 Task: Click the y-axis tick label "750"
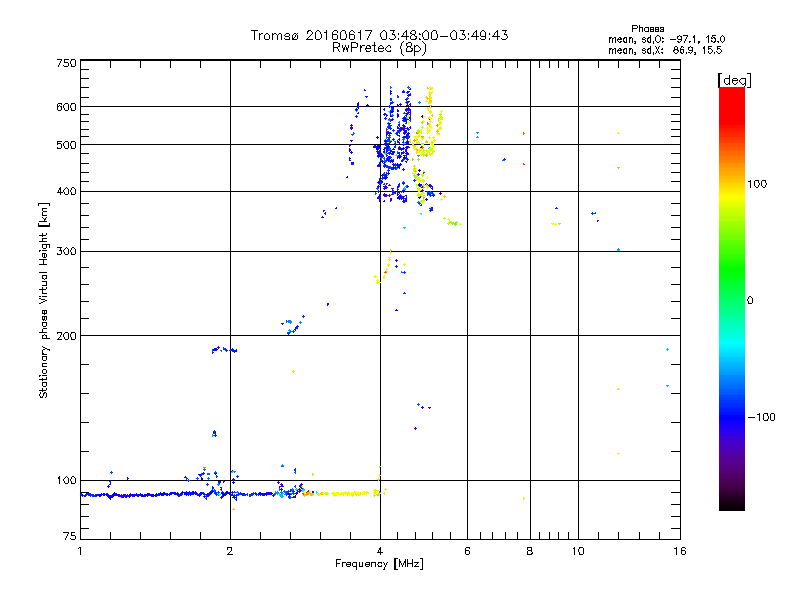pos(66,63)
